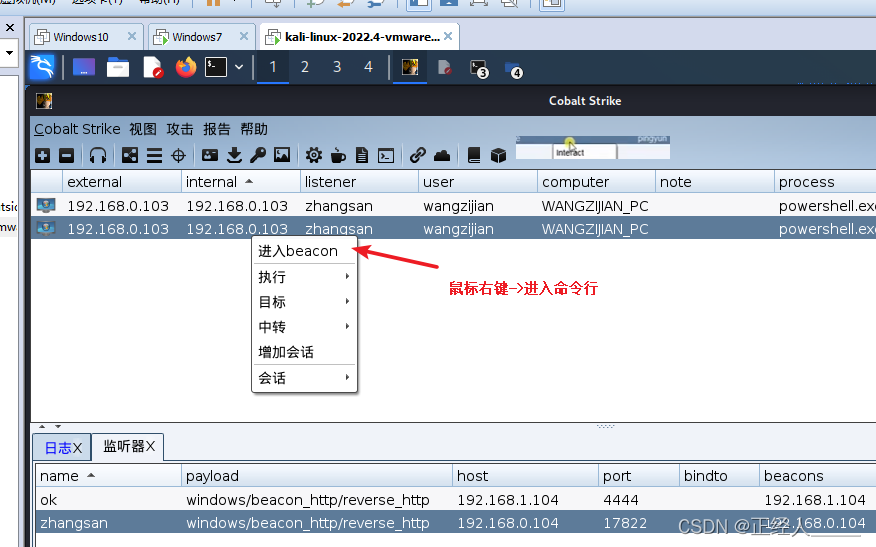Switch to the 日志 tab
The height and width of the screenshot is (547, 876).
coord(63,448)
